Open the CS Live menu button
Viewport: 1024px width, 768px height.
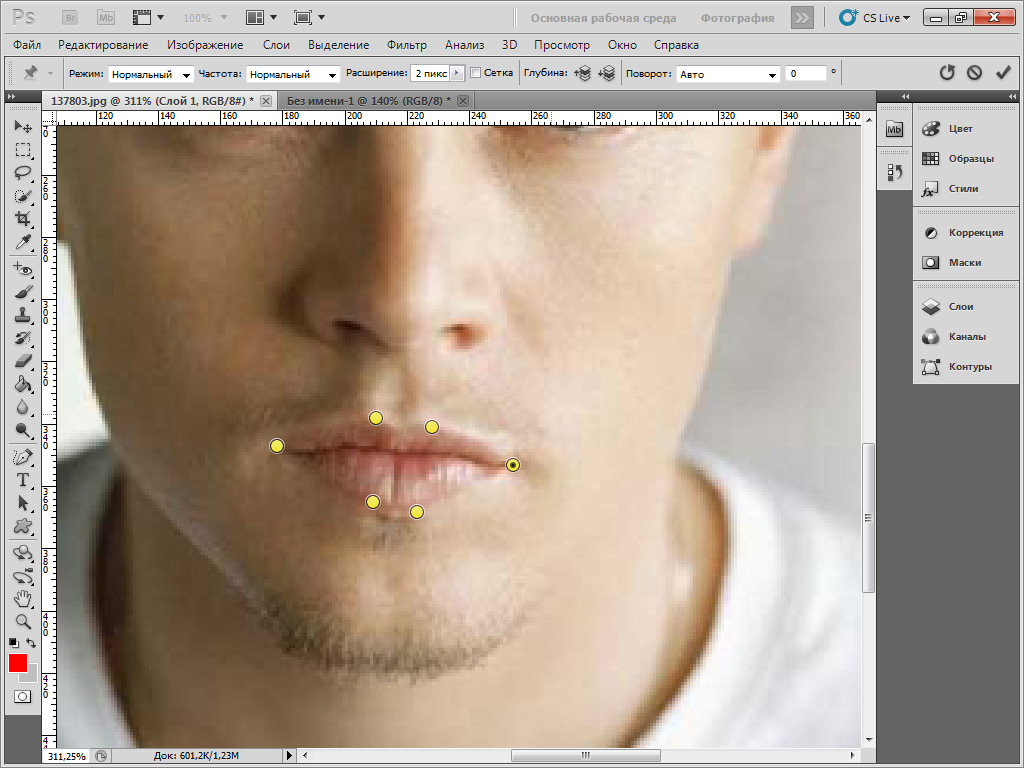(x=874, y=18)
